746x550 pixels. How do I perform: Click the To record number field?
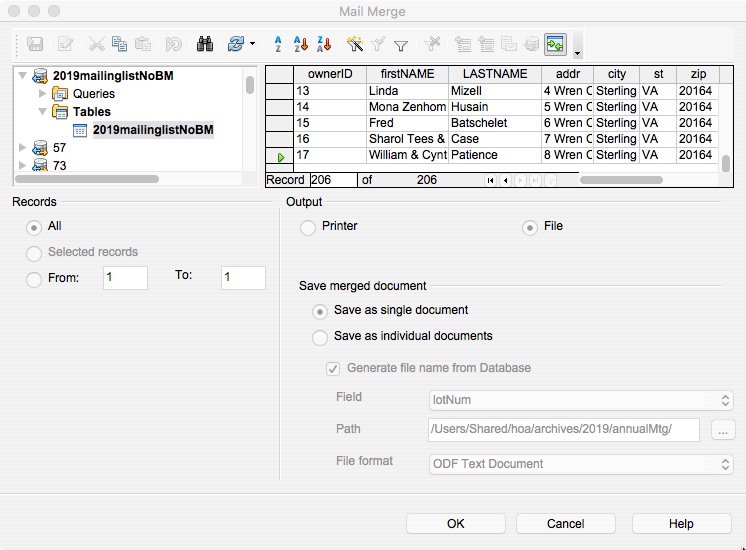[x=243, y=278]
